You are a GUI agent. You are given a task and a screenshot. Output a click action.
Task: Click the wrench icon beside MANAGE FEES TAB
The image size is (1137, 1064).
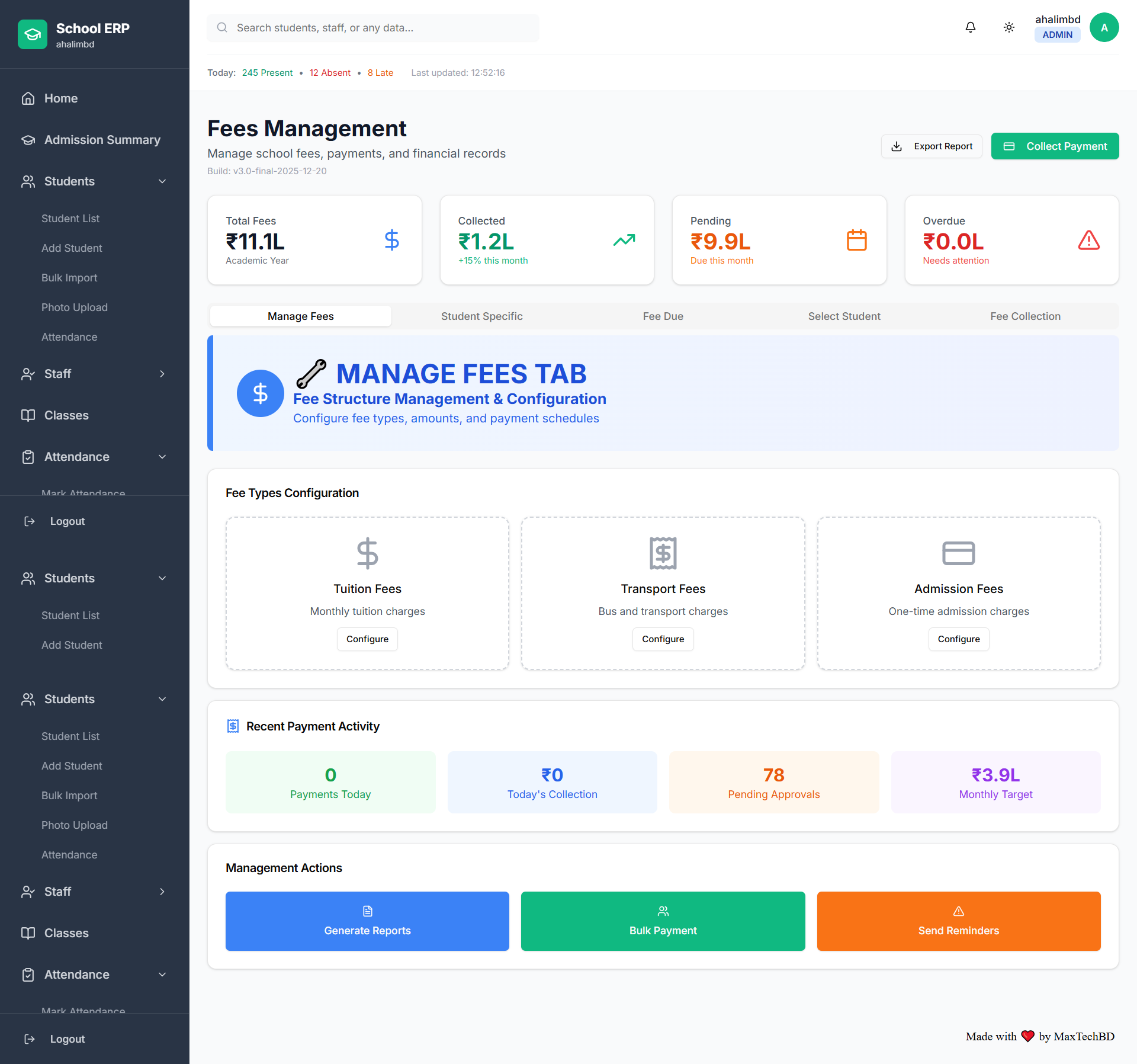(x=311, y=374)
